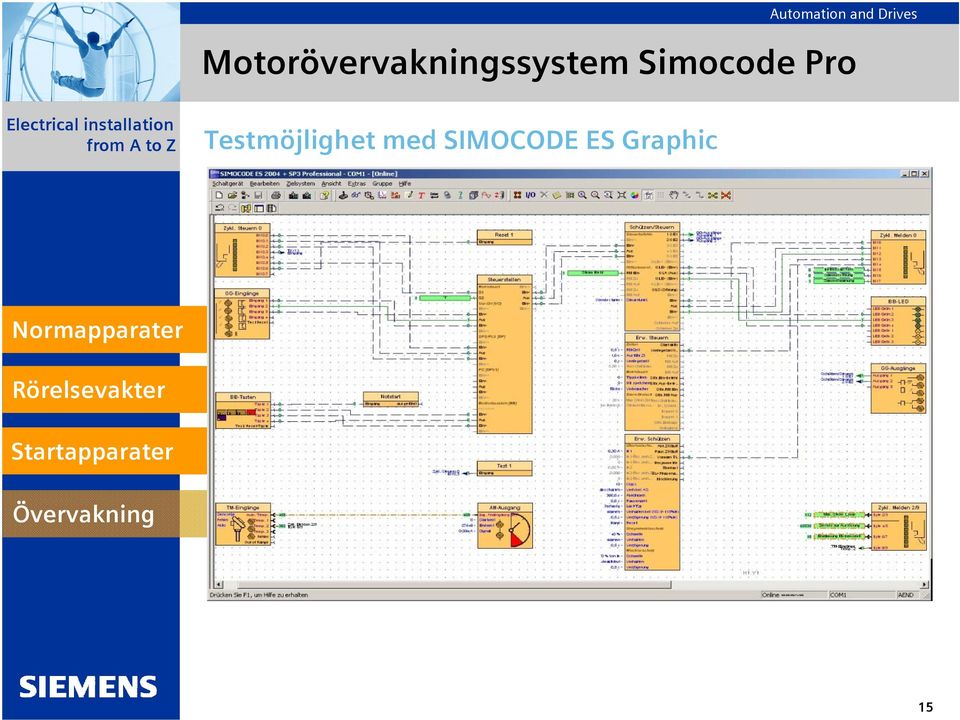Select the Zykl. Melden 0 block
The width and height of the screenshot is (960, 720).
898,258
